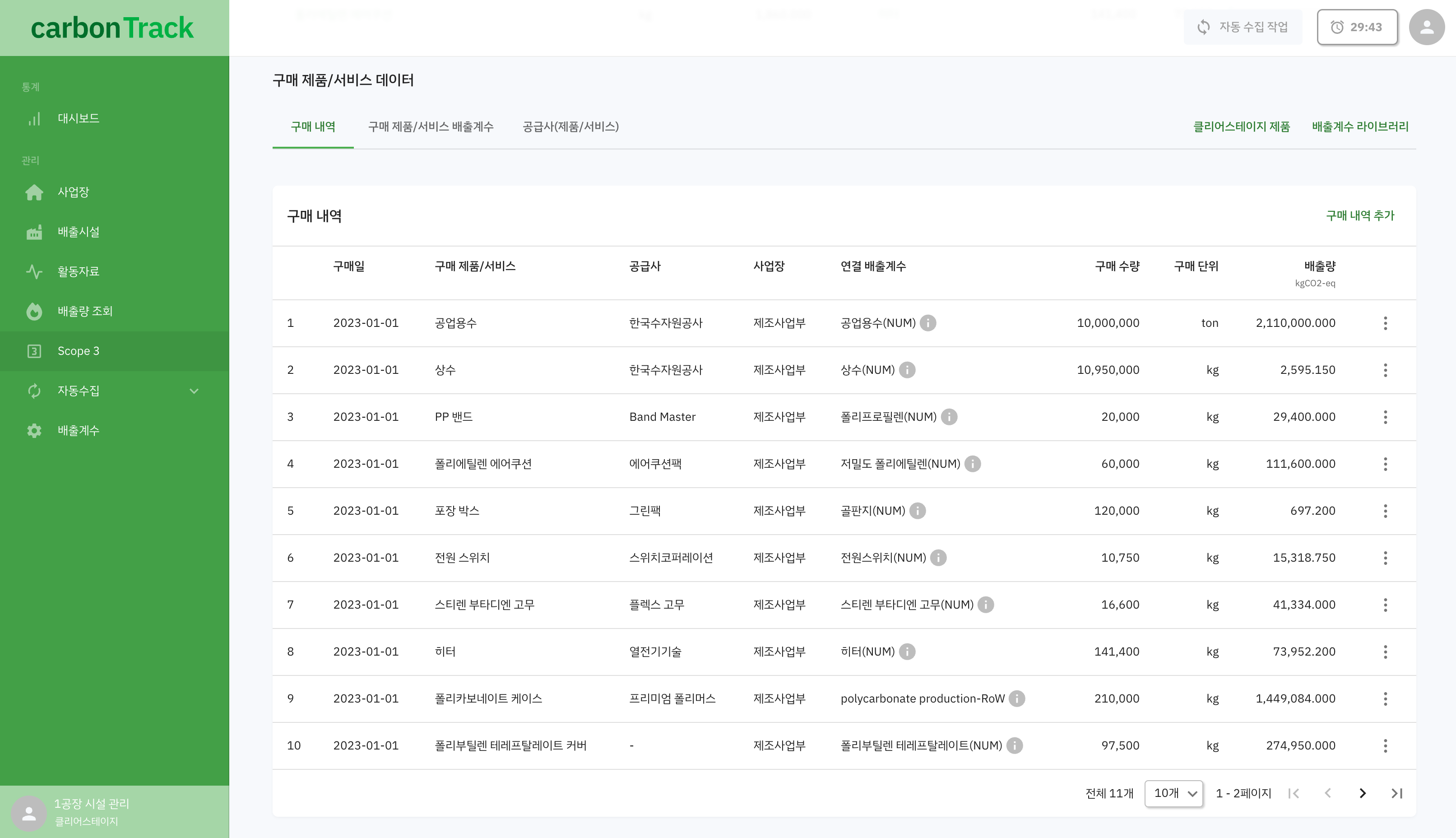The width and height of the screenshot is (1456, 838).
Task: Click the 29:43 session timer button
Action: (x=1357, y=27)
